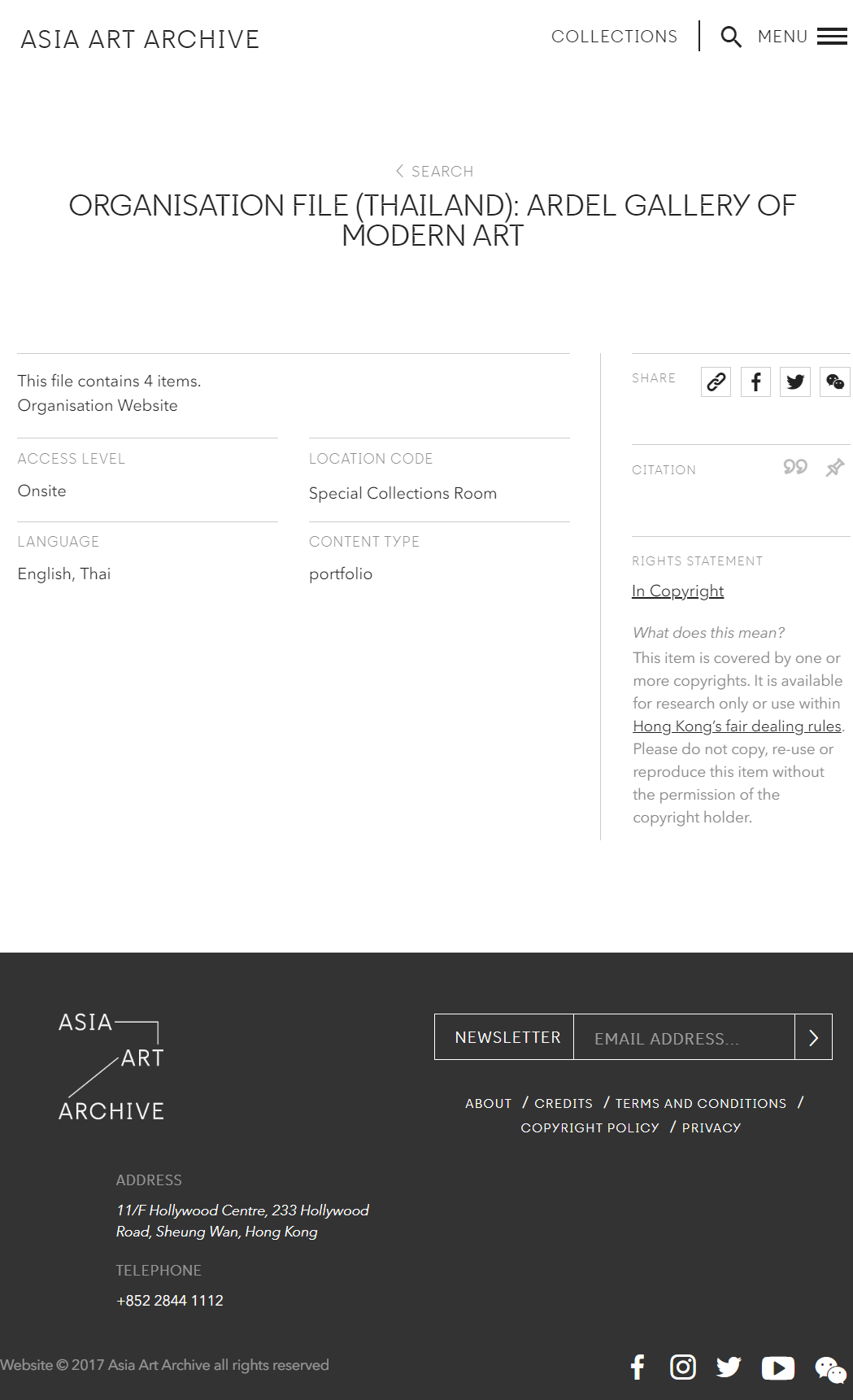Click the MENU label in header

(782, 37)
